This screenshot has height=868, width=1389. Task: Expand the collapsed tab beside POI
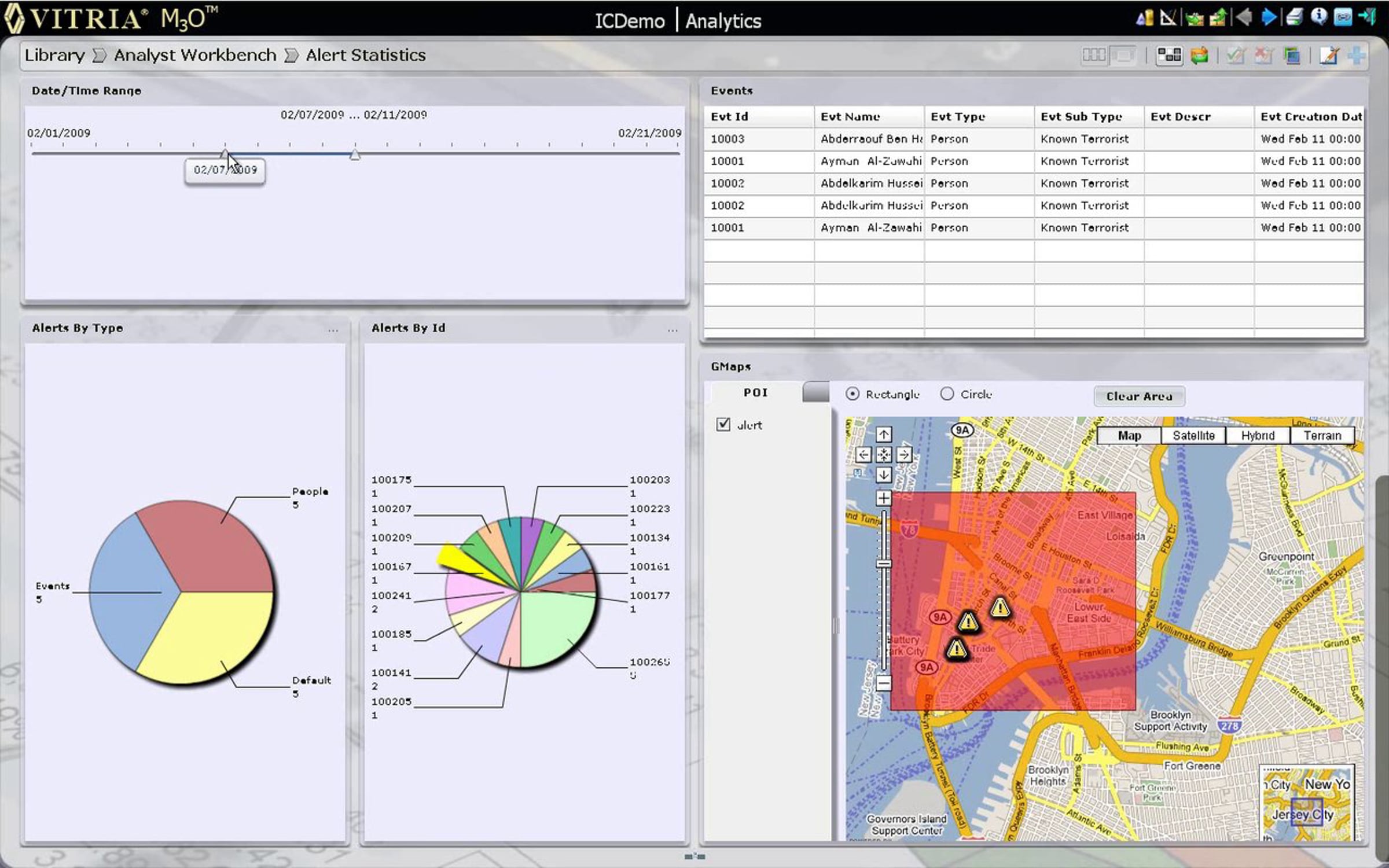click(815, 392)
